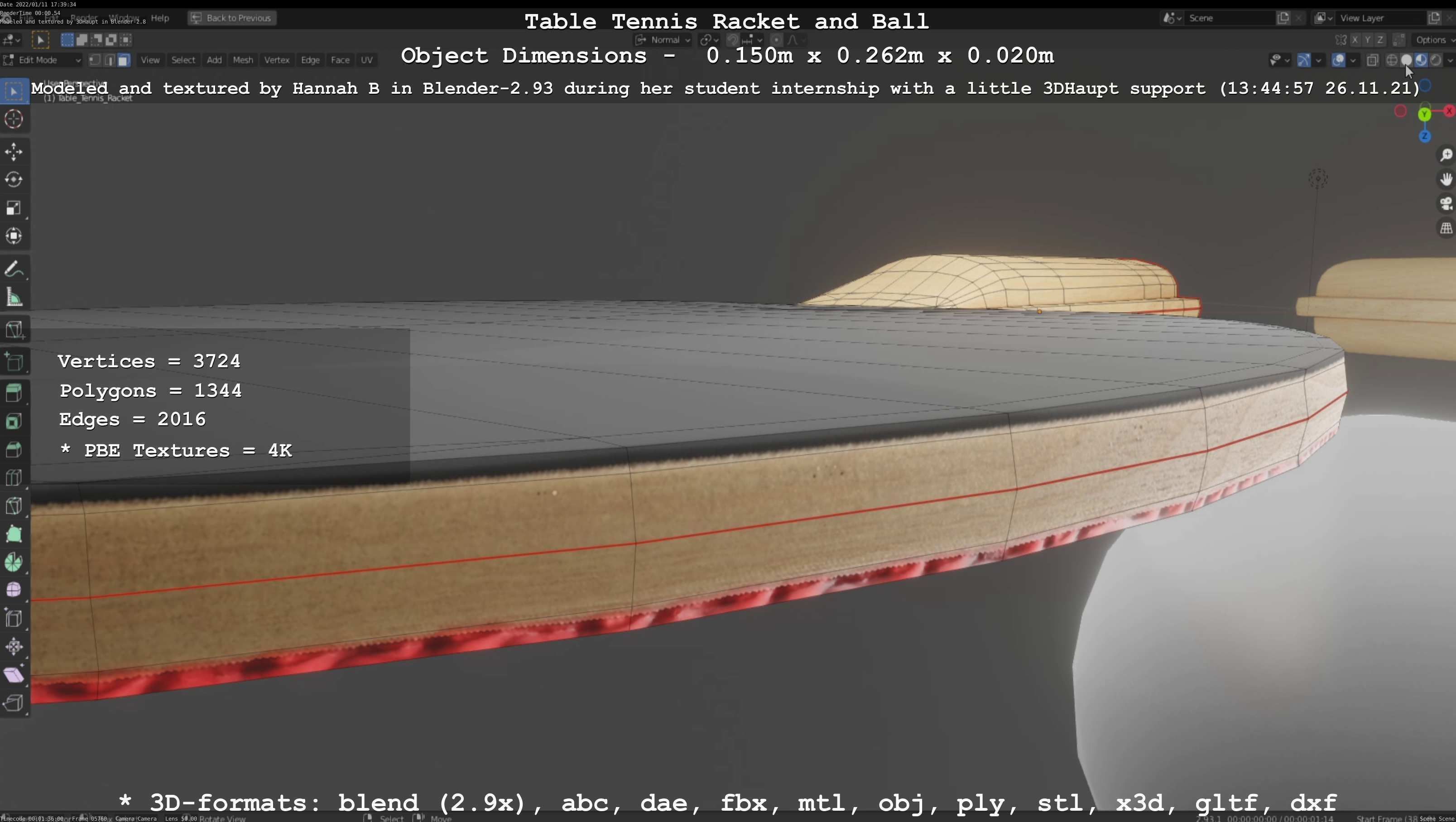Open the Options dropdown
1456x822 pixels.
click(x=1433, y=39)
